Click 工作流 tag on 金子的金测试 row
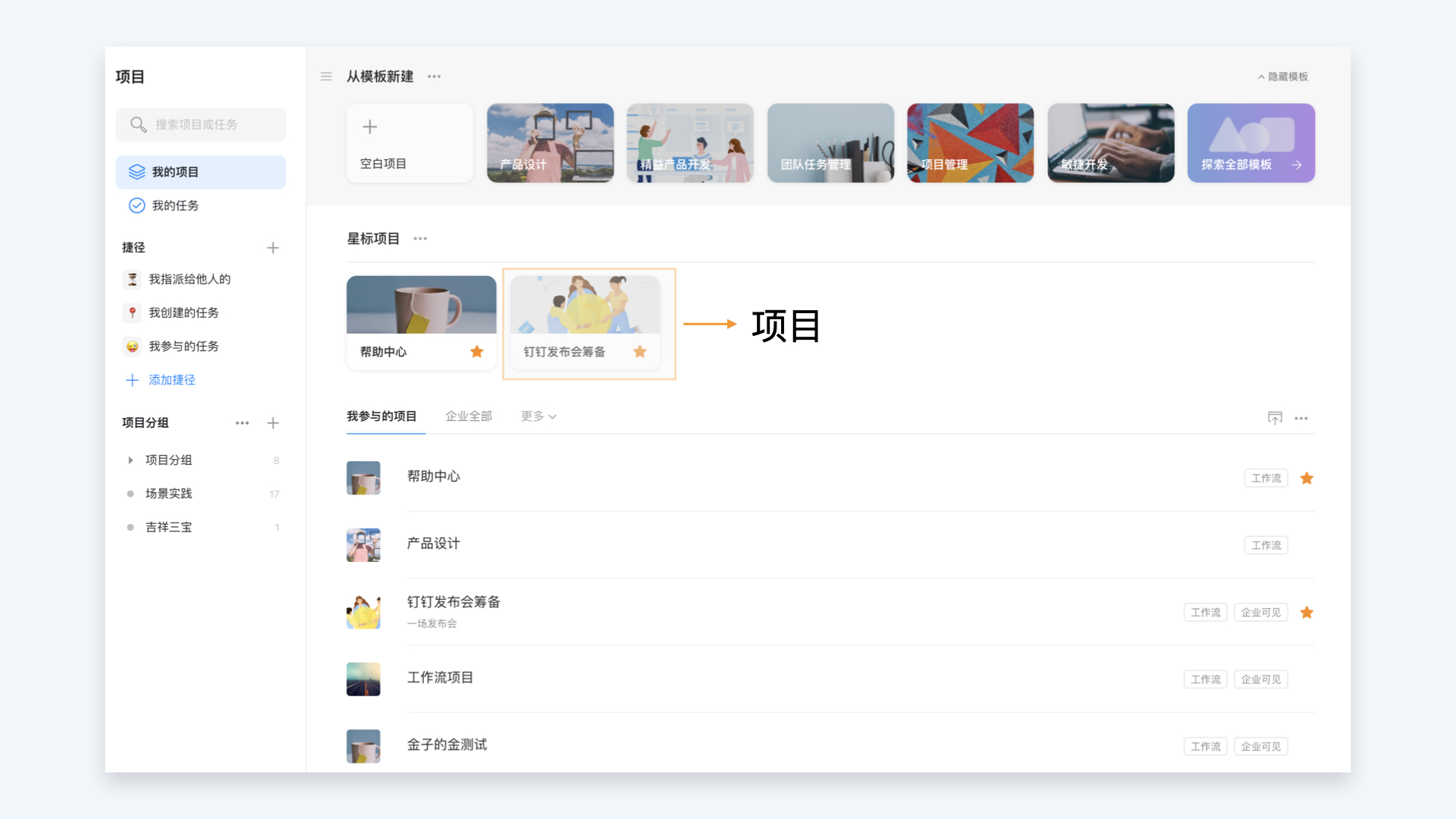This screenshot has width=1456, height=819. tap(1206, 747)
